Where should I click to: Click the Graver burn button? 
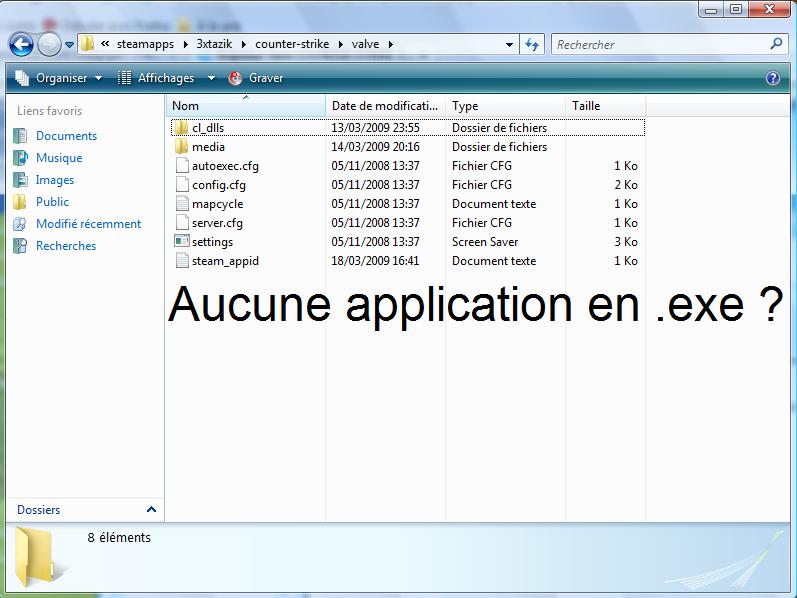pyautogui.click(x=257, y=78)
